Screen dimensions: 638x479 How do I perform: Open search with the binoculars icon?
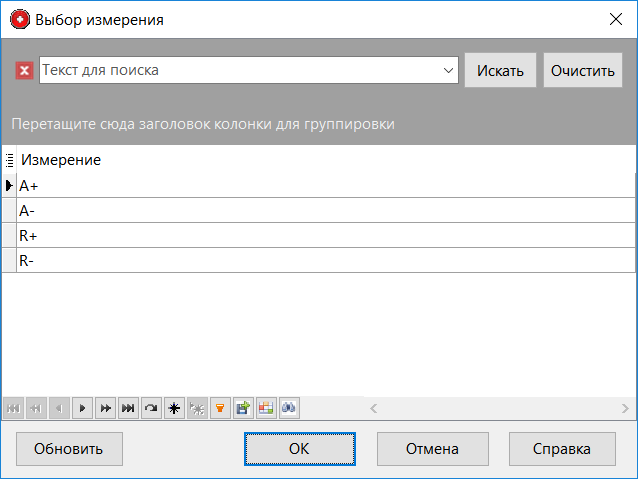tap(289, 408)
